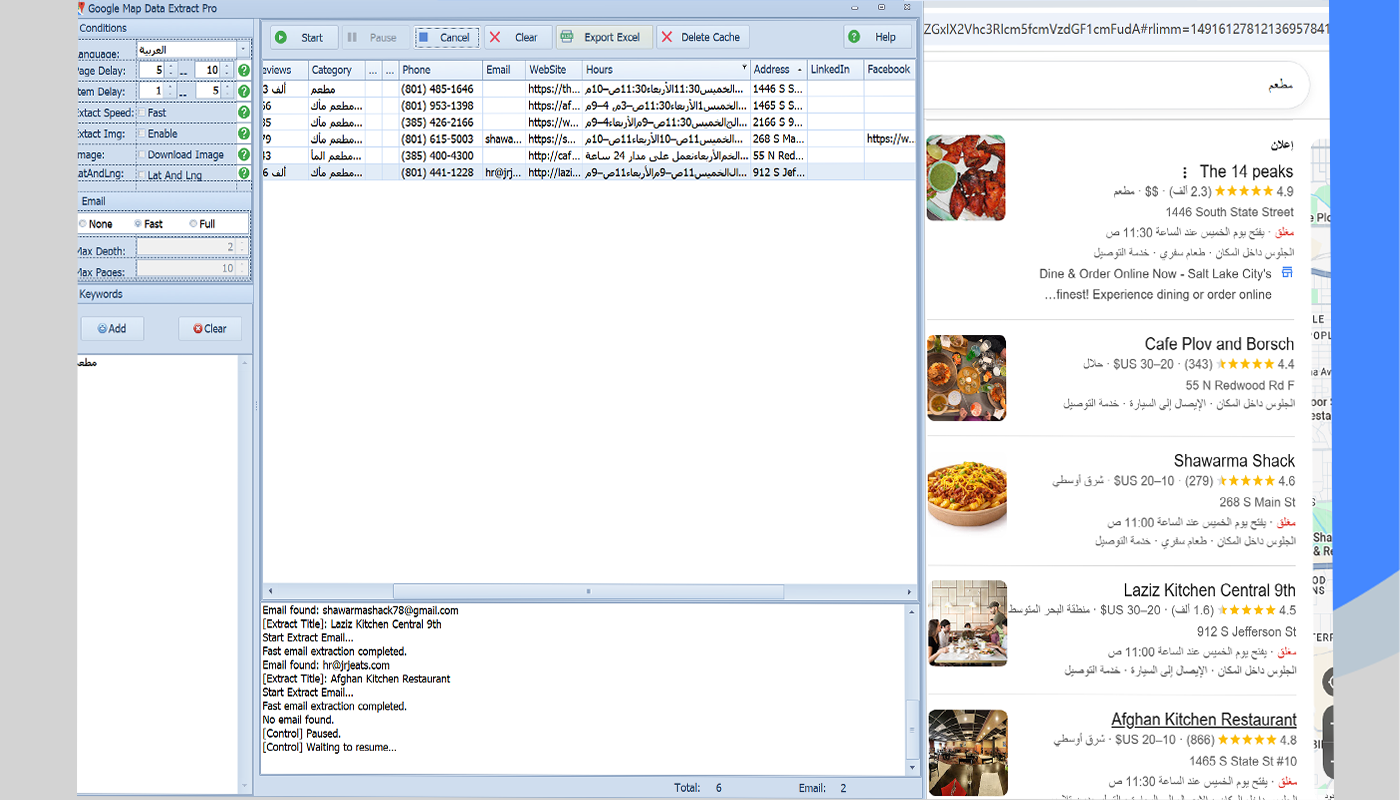Open Page Delay help icon

(x=243, y=71)
